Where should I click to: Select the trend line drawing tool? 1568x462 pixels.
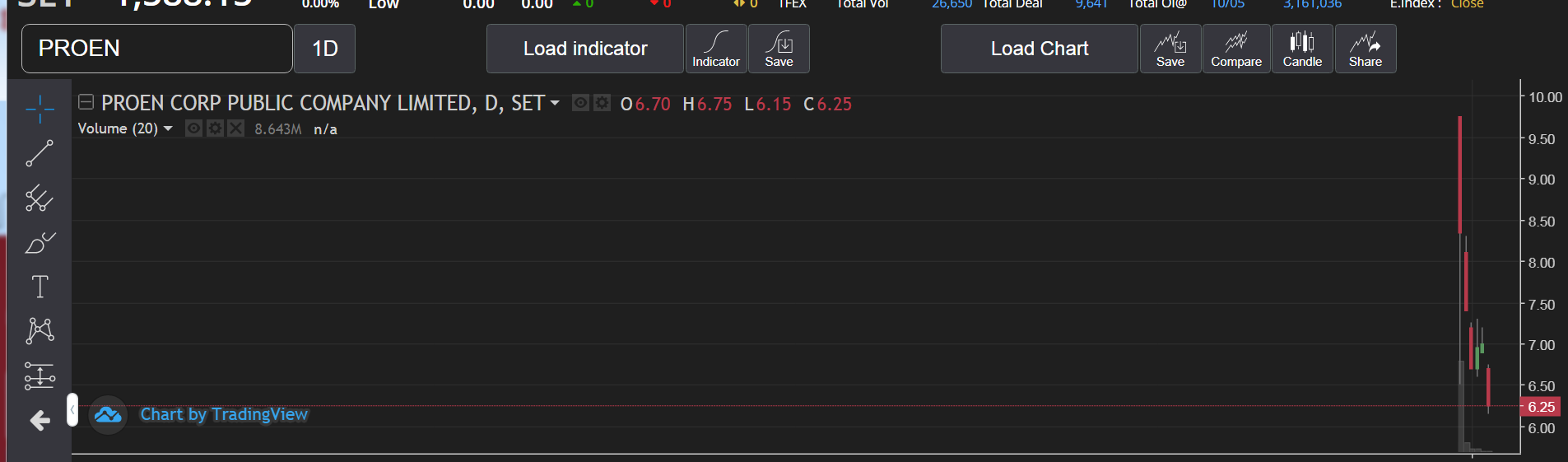click(x=40, y=153)
